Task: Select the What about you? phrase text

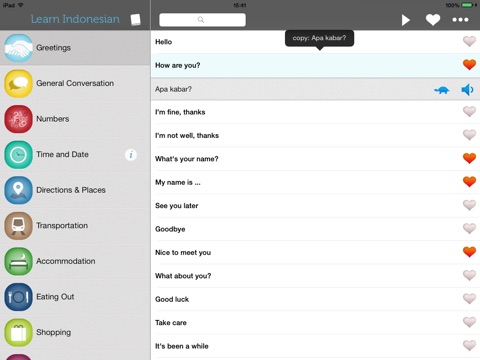Action: tap(183, 276)
